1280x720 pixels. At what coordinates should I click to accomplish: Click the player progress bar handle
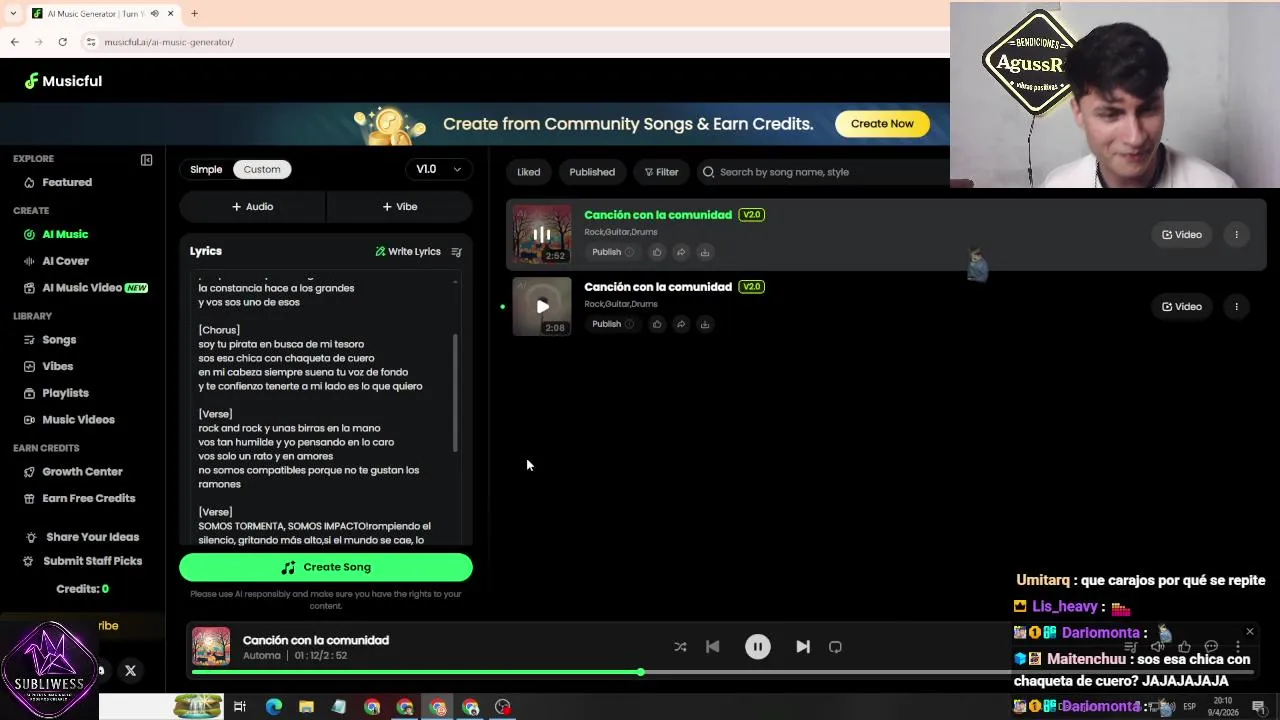[640, 672]
